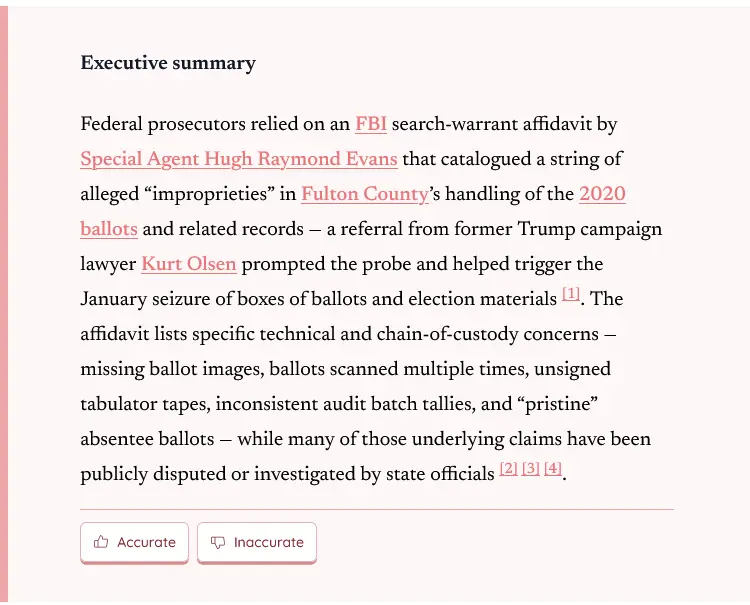Open citation reference [1]
750x605 pixels.
point(571,295)
